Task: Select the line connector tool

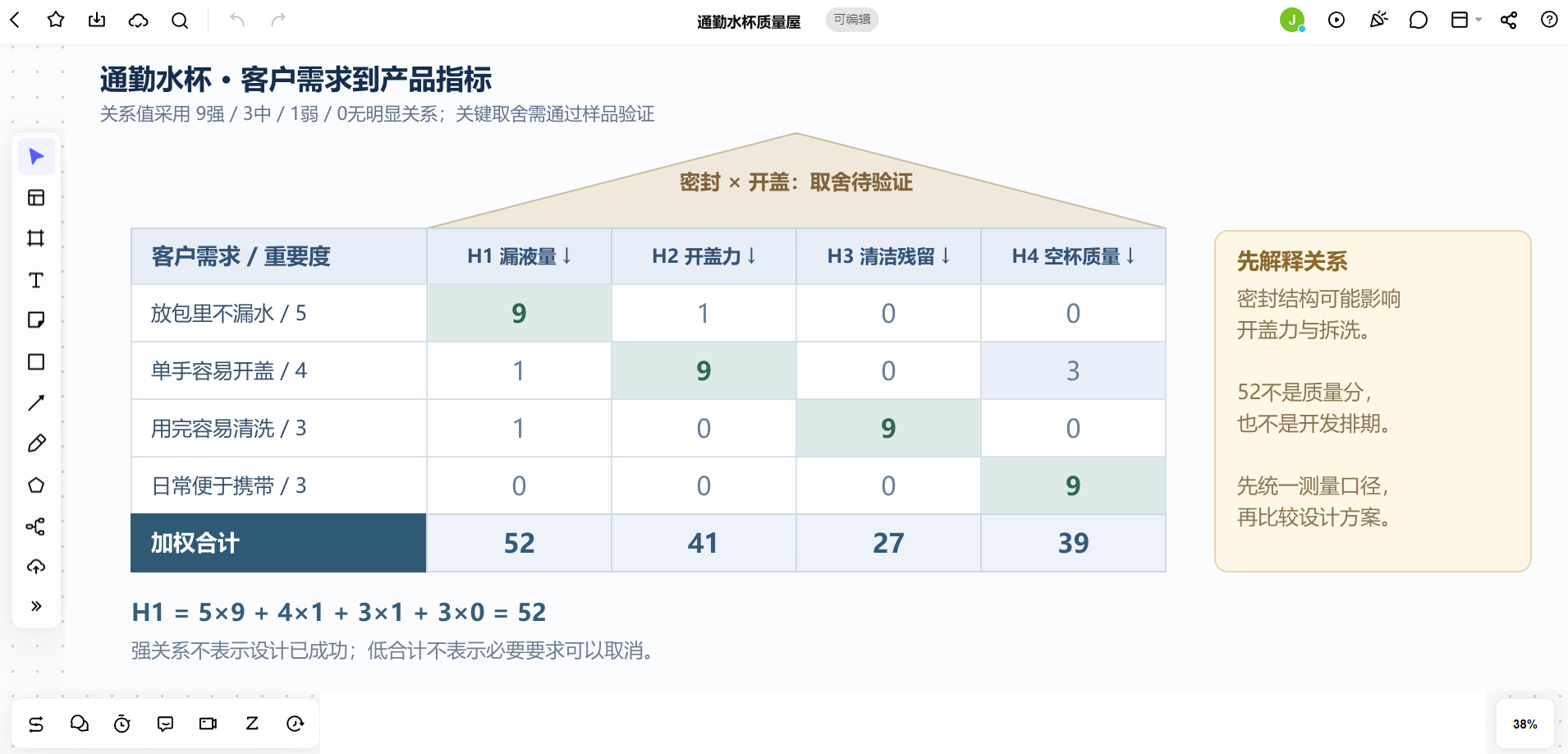Action: click(36, 402)
